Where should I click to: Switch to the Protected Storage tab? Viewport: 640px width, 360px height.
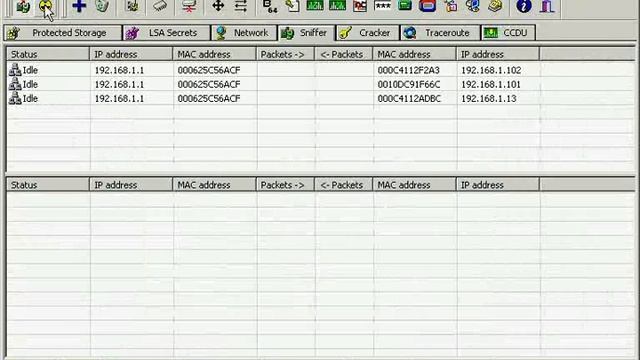coord(62,33)
